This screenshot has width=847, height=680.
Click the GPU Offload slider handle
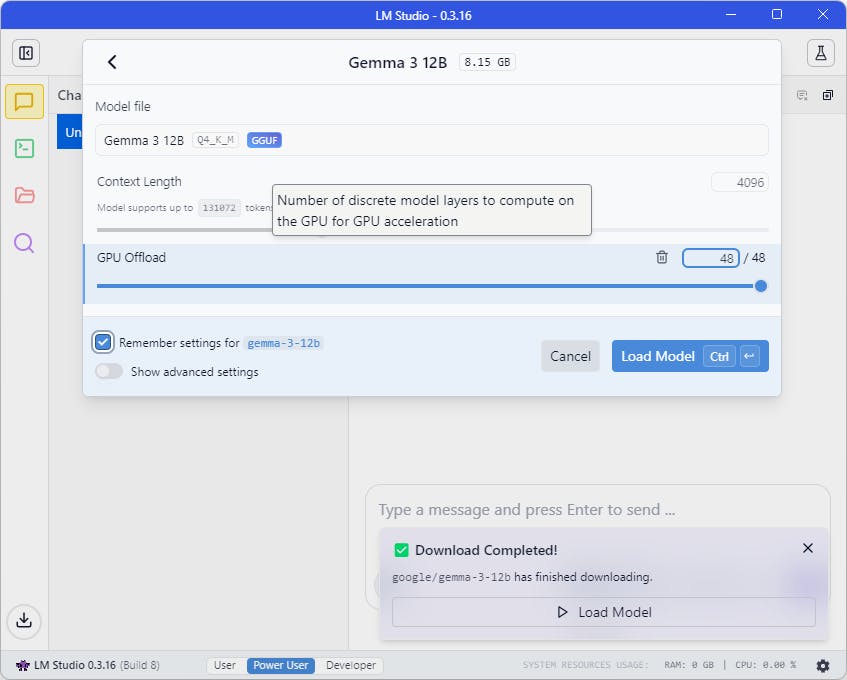[761, 286]
